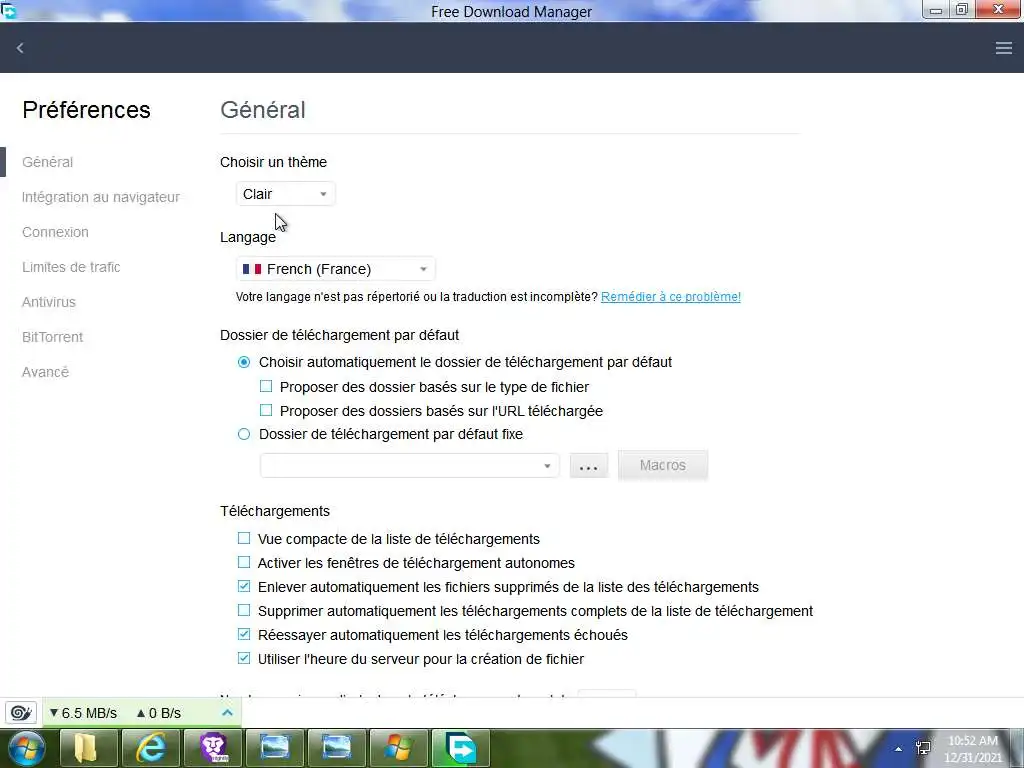Uncheck Réessayer automatiquement les téléchargements échoués

244,635
